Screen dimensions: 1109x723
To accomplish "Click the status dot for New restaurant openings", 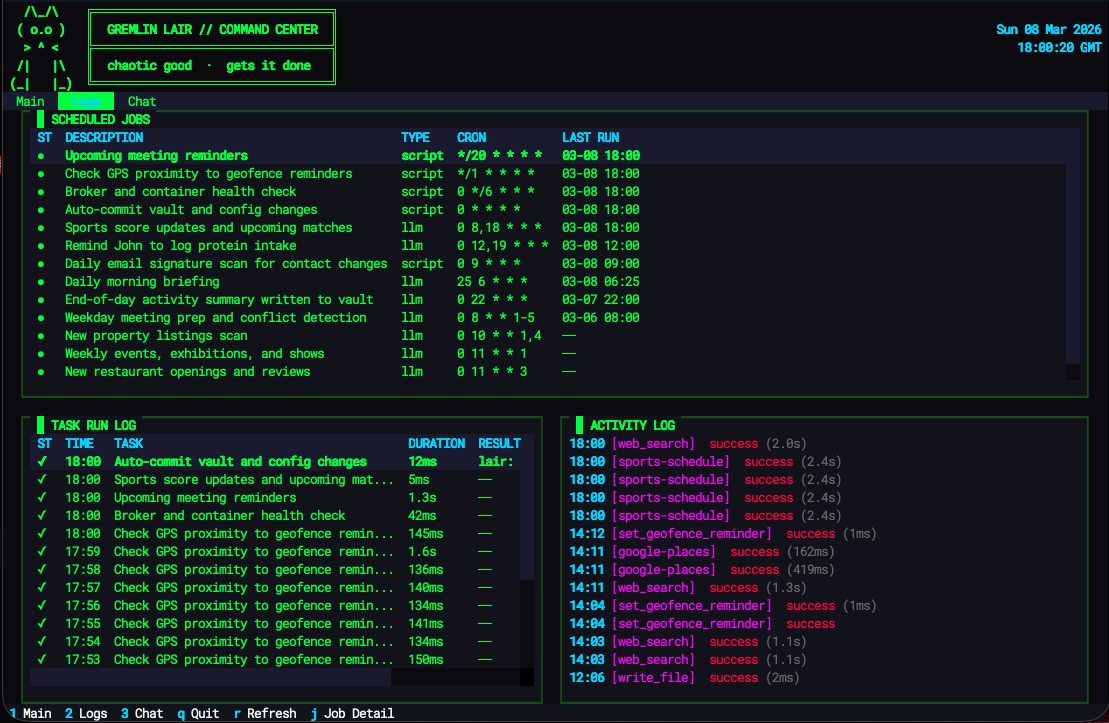I will click(x=41, y=371).
